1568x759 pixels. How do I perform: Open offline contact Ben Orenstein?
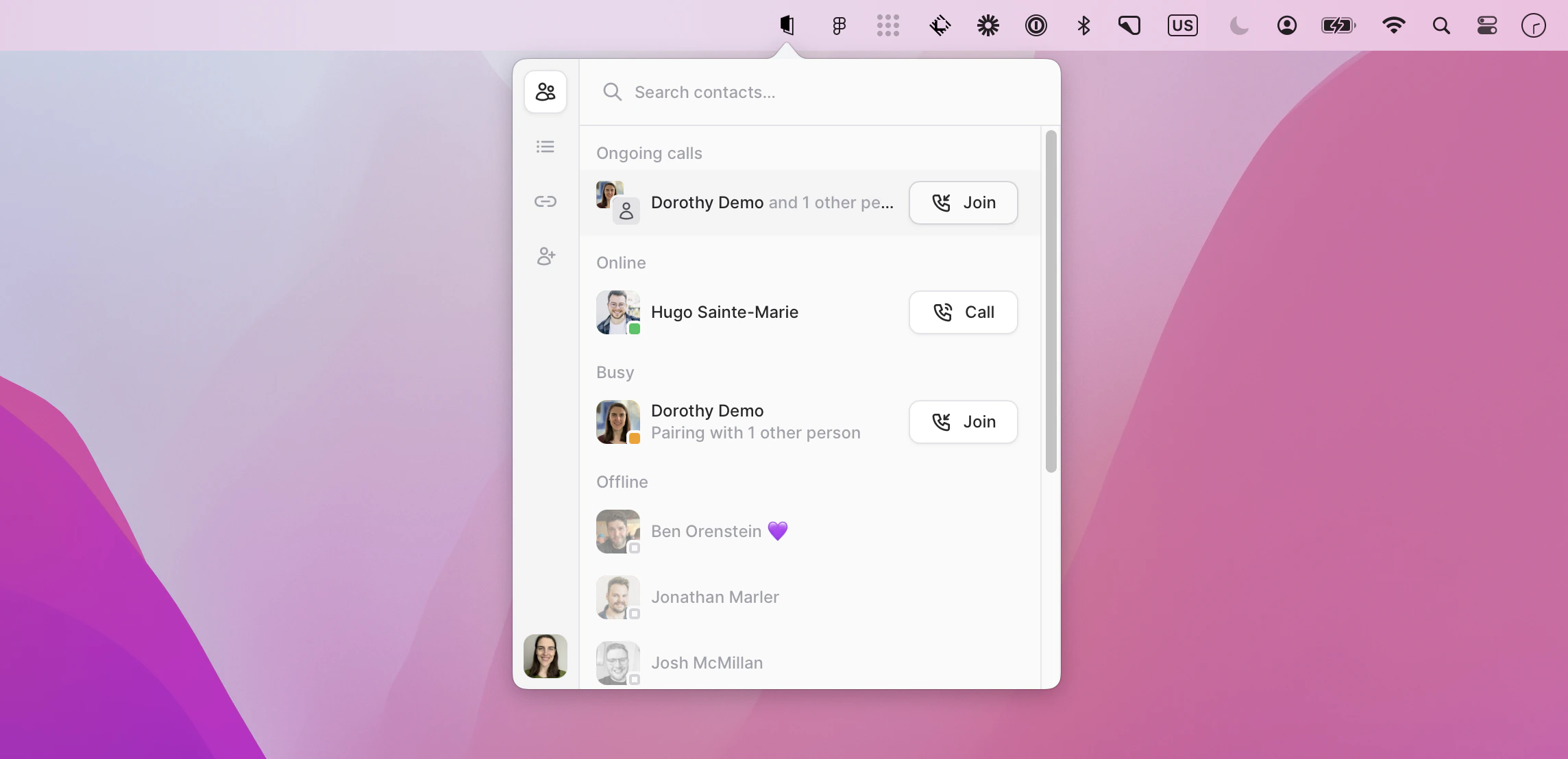pyautogui.click(x=810, y=532)
